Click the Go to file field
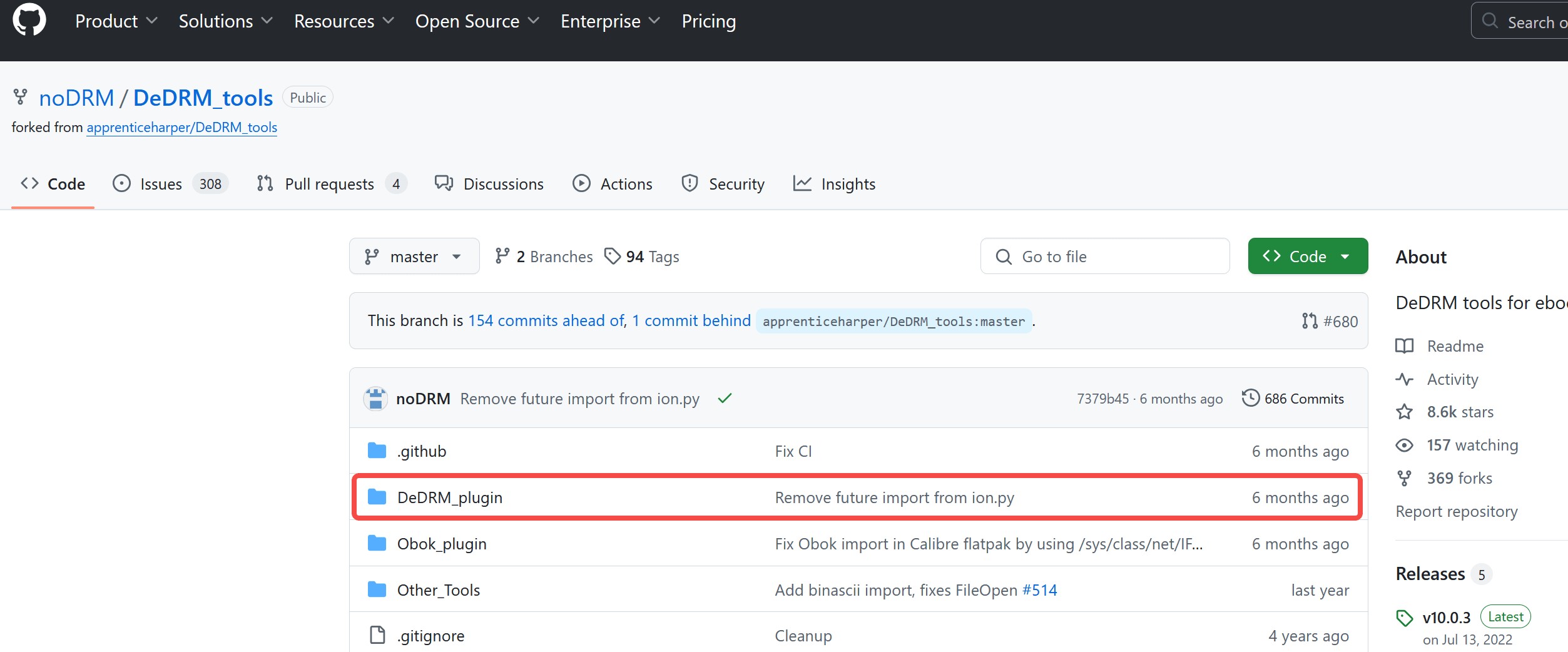Viewport: 1568px width, 652px height. coord(1104,257)
